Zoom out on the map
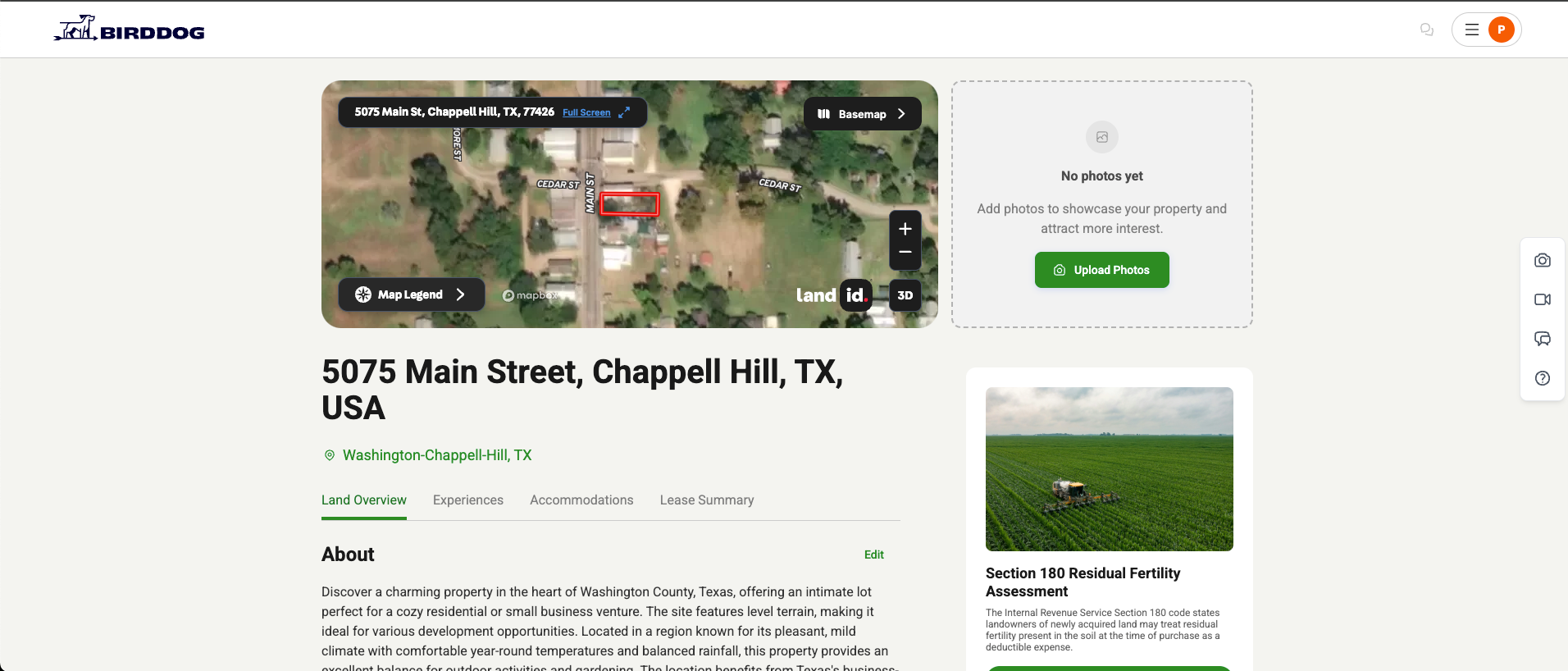This screenshot has height=671, width=1568. point(905,253)
